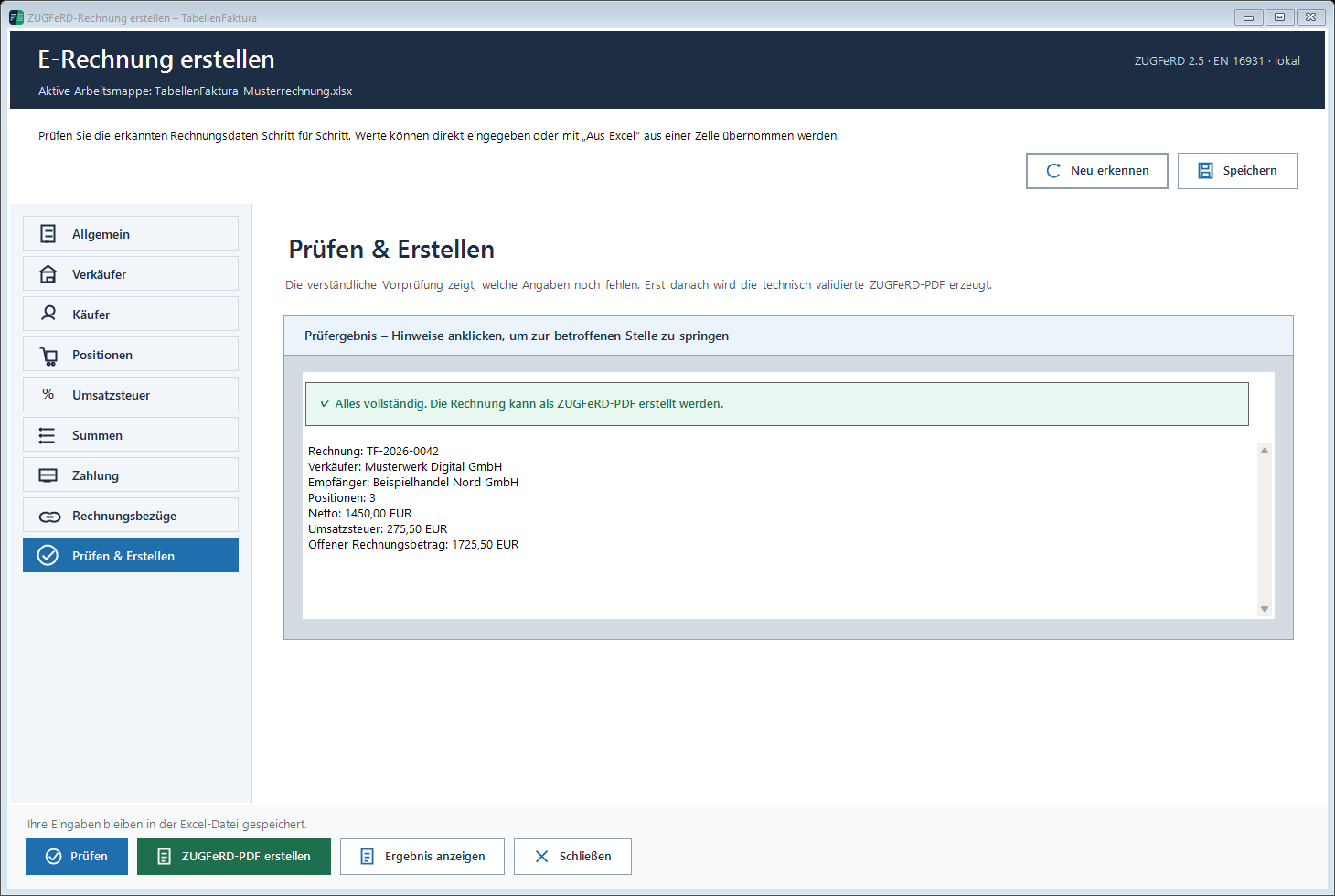Click the Prüfen & Erstellen checkmark icon
Viewport: 1335px width, 896px height.
click(48, 555)
